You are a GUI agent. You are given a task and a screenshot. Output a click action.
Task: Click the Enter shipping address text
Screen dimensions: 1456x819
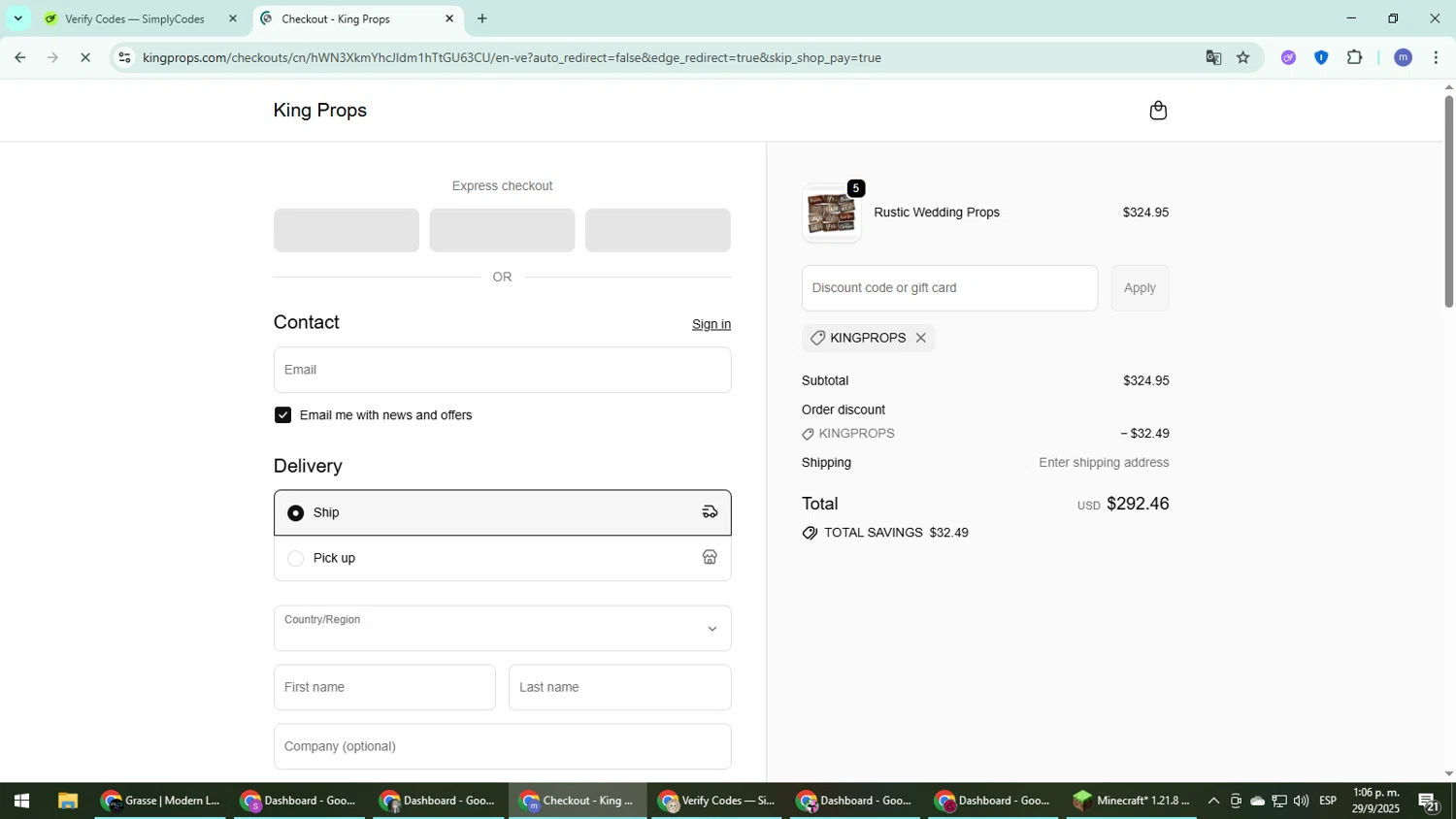(x=1104, y=463)
